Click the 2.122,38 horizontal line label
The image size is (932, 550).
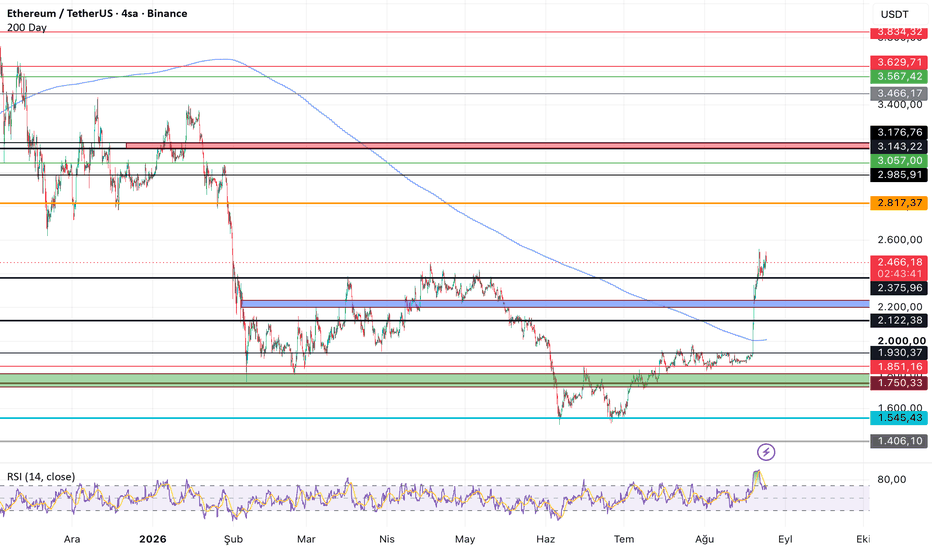[898, 320]
